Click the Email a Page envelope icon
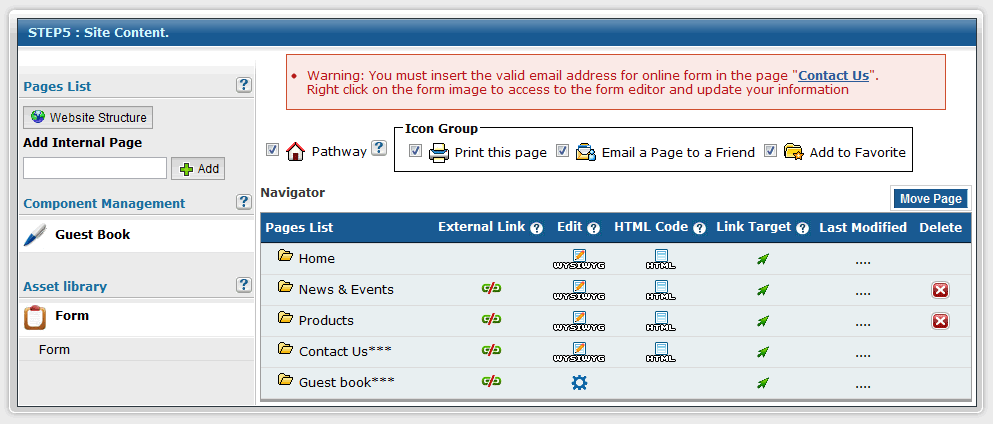This screenshot has width=993, height=424. (586, 153)
